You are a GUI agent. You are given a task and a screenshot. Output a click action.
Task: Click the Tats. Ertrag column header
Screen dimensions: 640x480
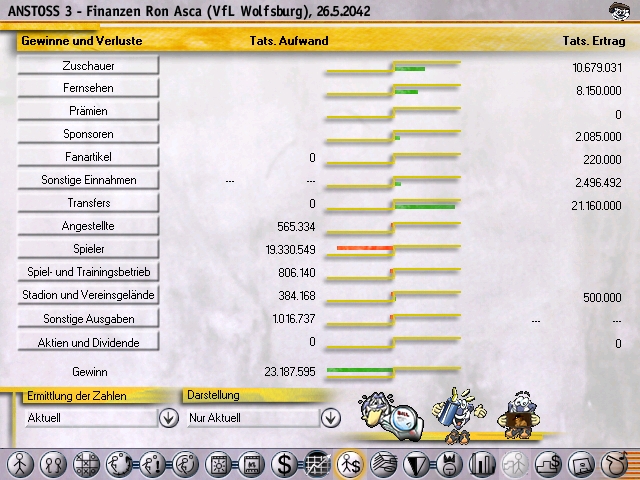click(x=594, y=41)
